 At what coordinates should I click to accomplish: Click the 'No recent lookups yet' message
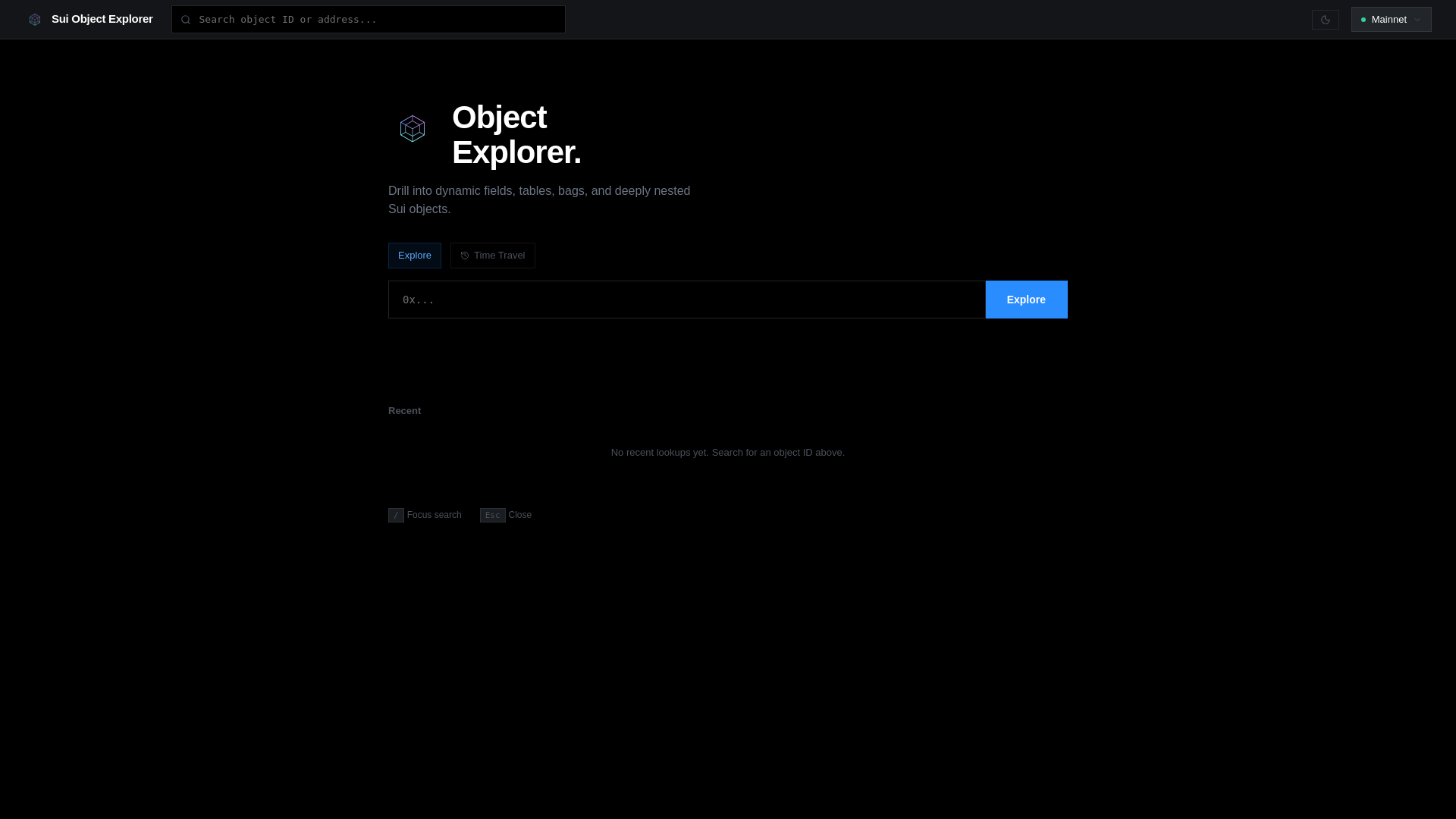tap(728, 453)
